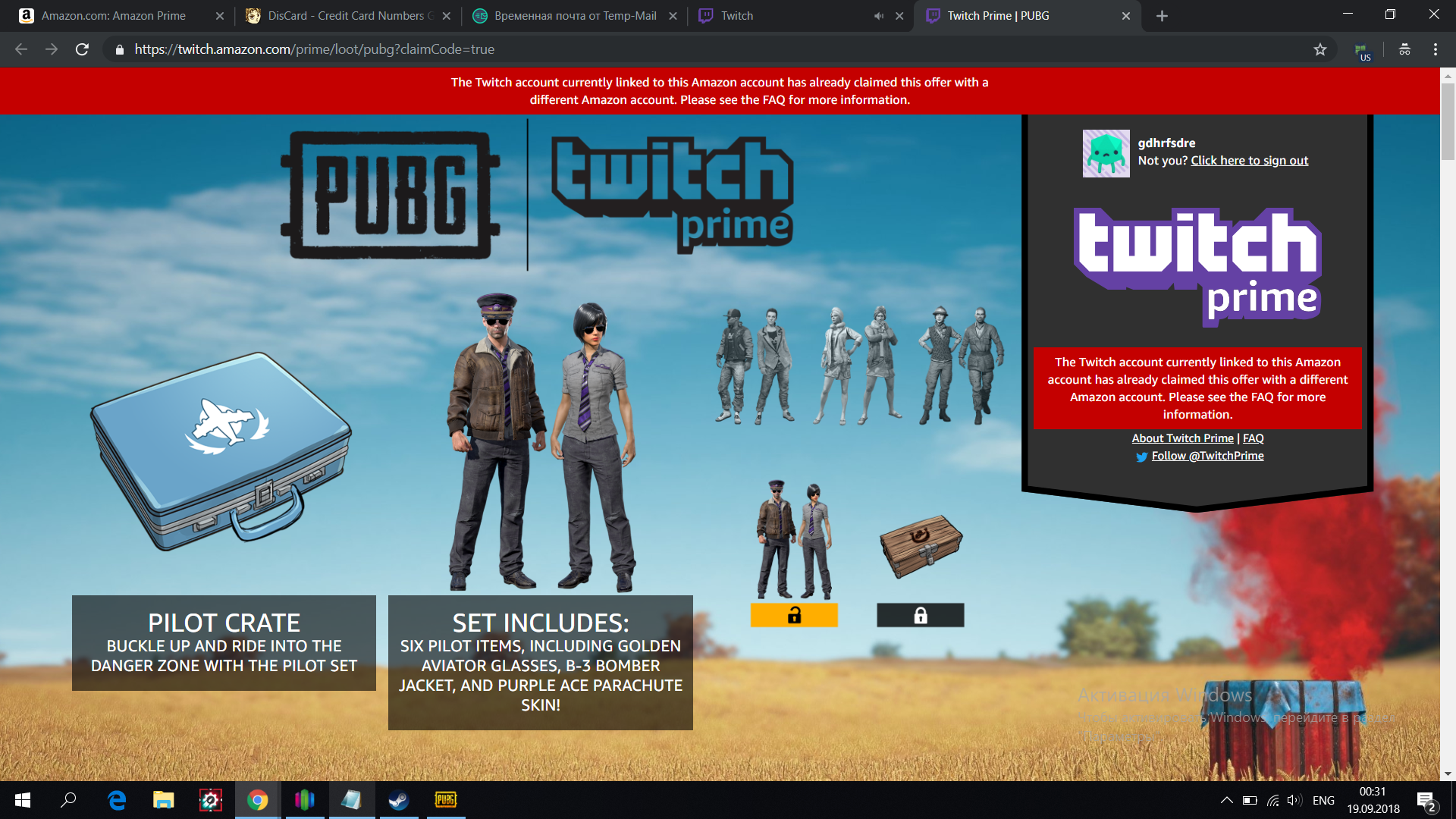Close the DisCard tab
1456x819 pixels.
pos(447,16)
